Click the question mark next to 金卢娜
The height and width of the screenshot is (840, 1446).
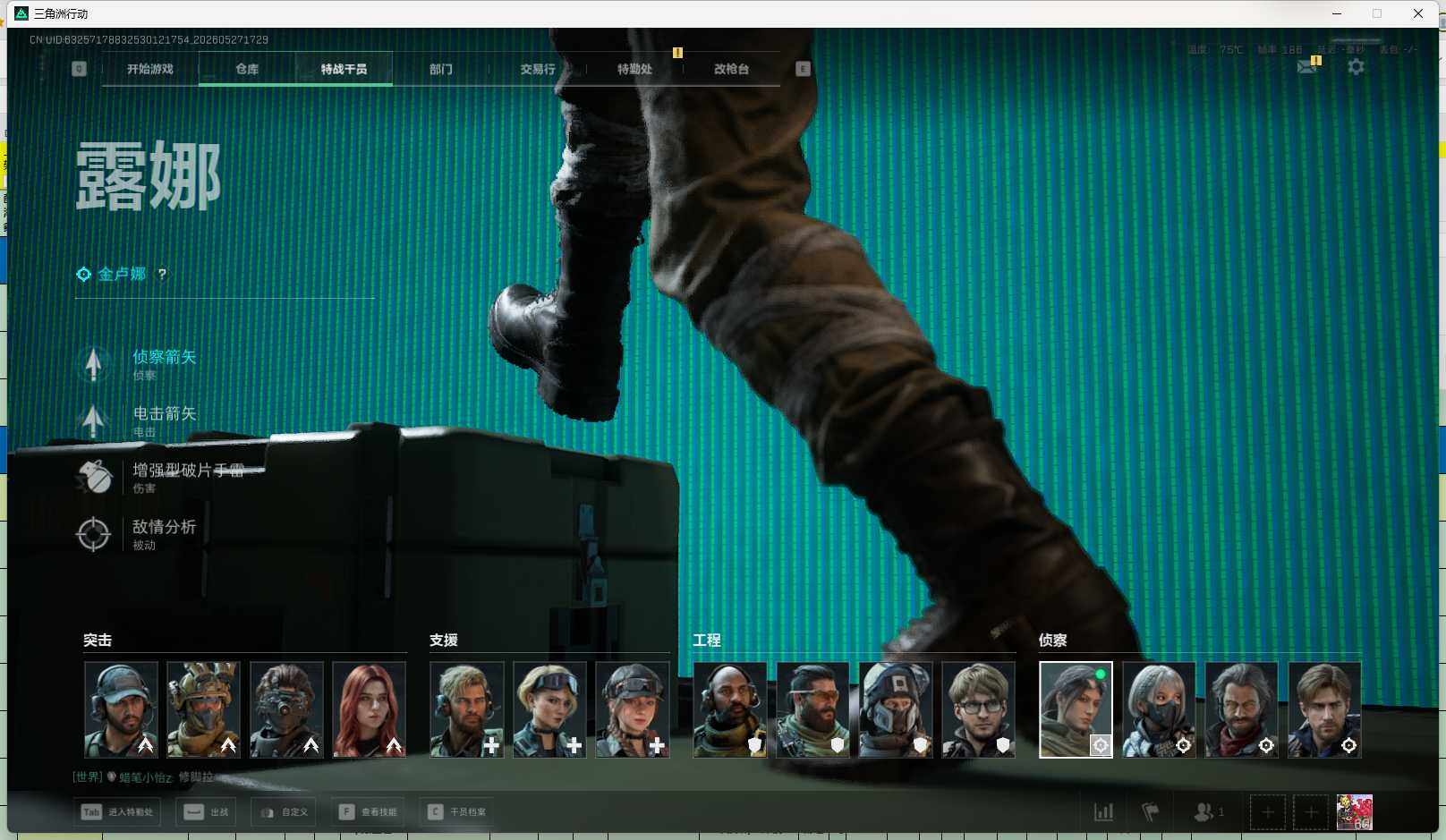pos(162,275)
